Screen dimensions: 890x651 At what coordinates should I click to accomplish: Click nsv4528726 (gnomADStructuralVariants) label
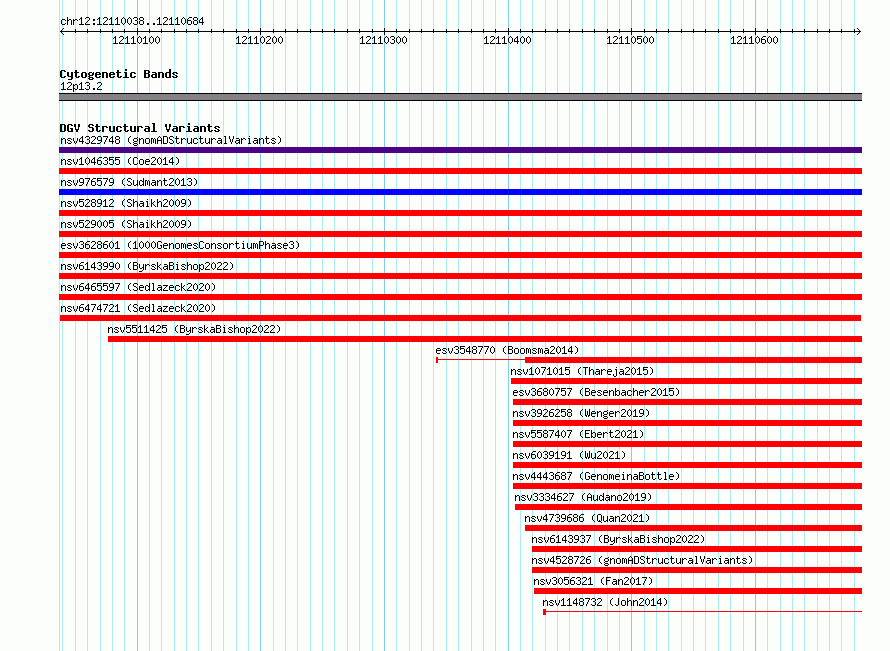point(643,560)
